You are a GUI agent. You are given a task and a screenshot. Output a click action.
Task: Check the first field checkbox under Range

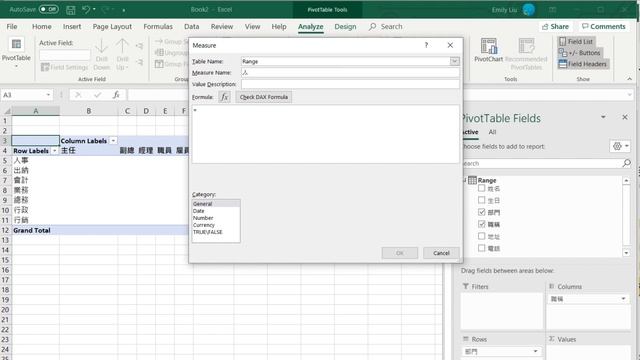[482, 188]
